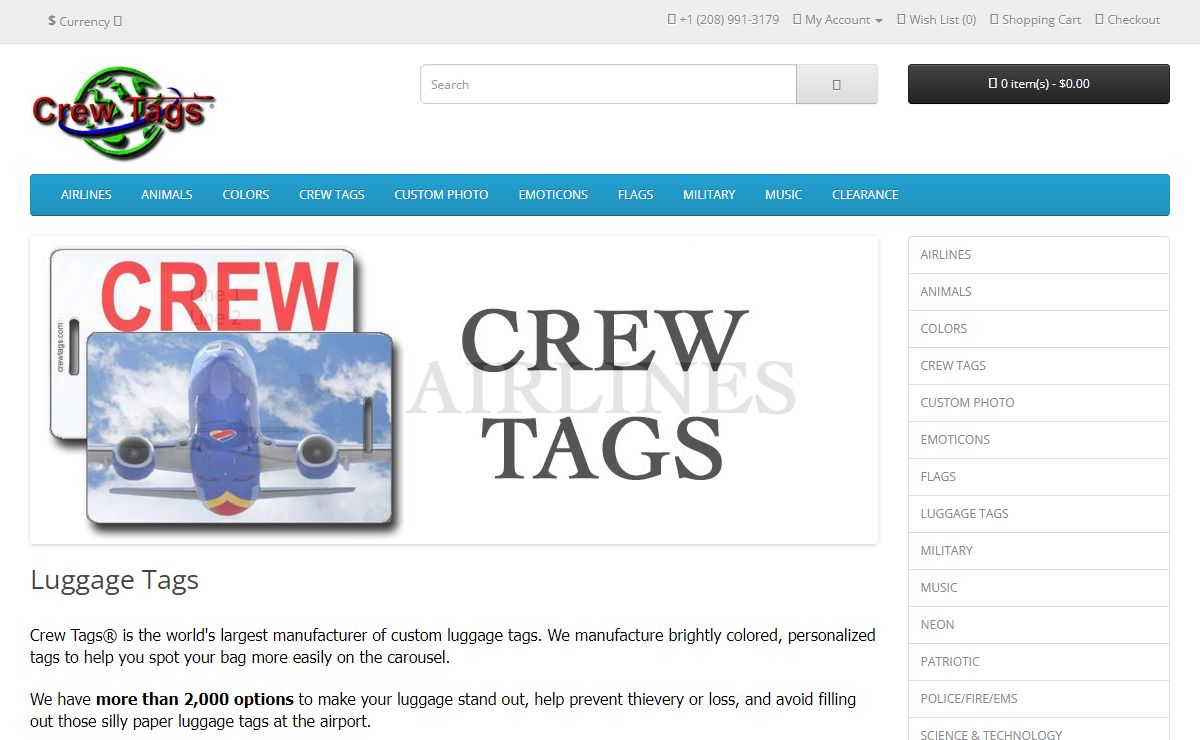Open POLICE/FIRE/EMS in the sidebar list
Screen dimensions: 1200x740
pyautogui.click(x=1038, y=699)
